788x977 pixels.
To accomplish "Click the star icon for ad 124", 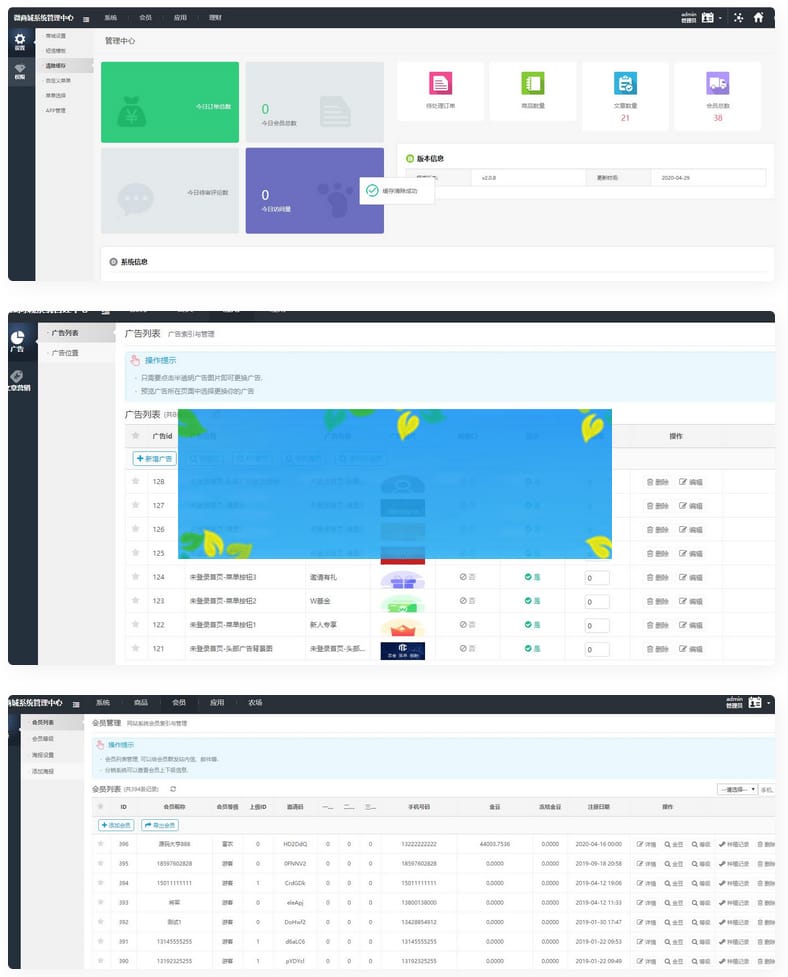I will [x=135, y=577].
